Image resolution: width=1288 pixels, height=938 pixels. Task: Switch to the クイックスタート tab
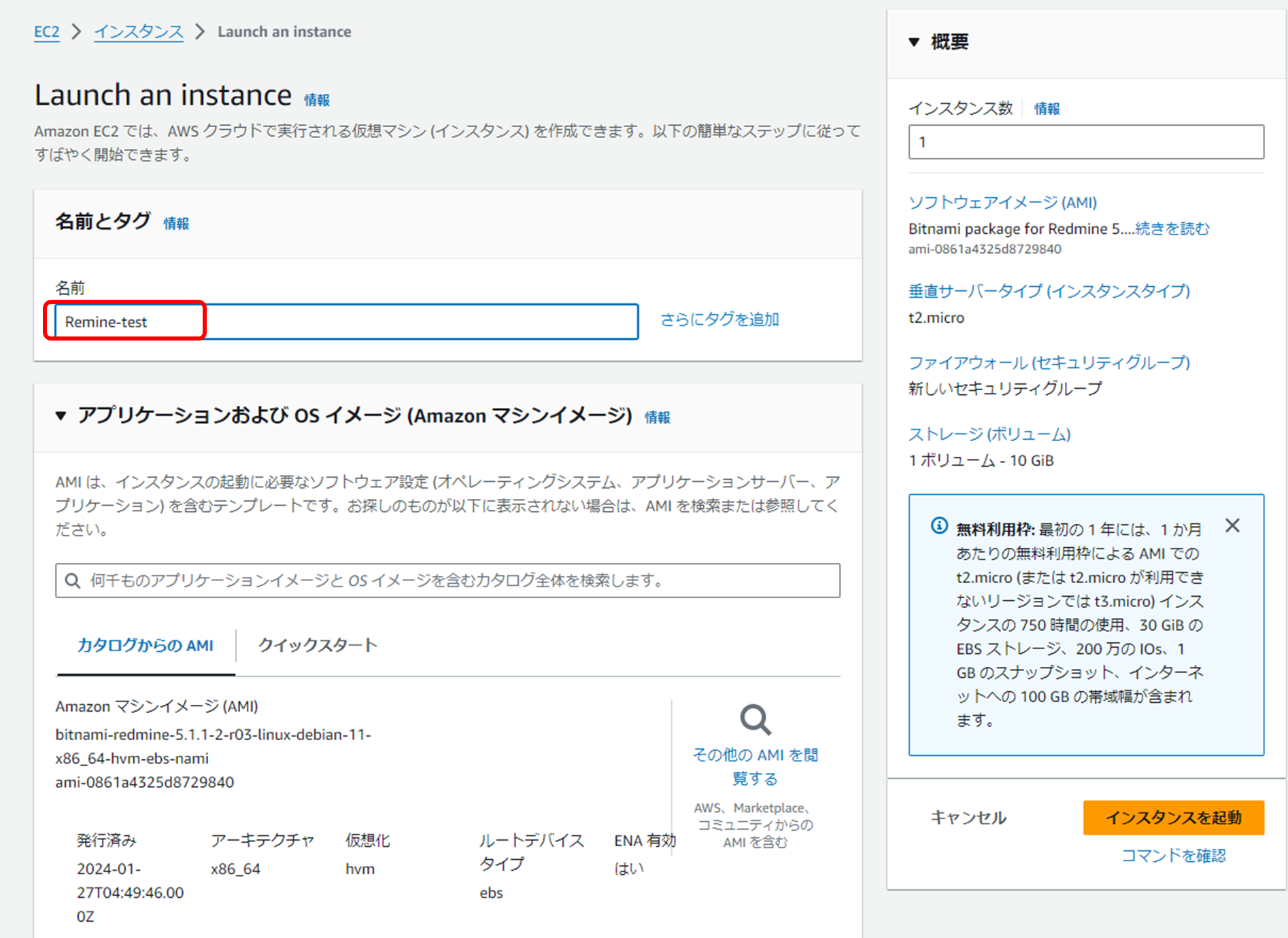click(x=317, y=645)
